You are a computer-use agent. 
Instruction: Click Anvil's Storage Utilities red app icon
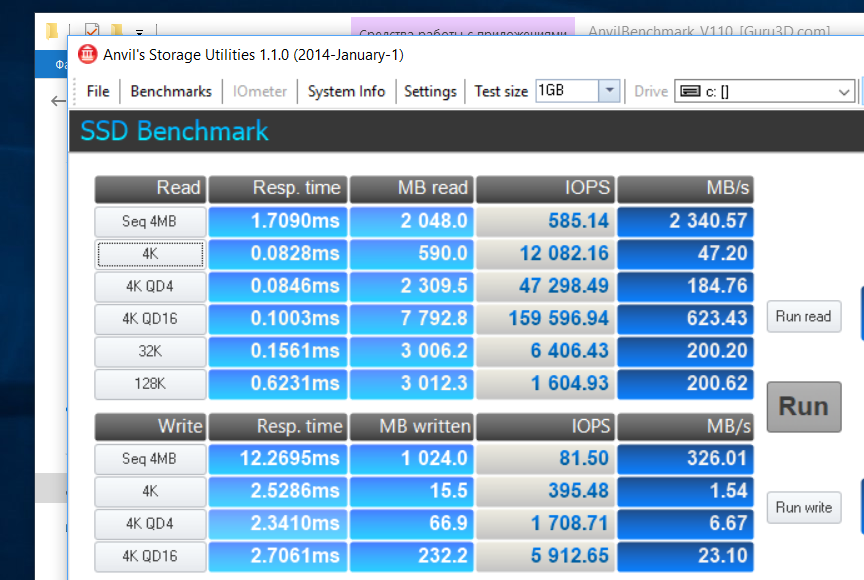pos(87,55)
